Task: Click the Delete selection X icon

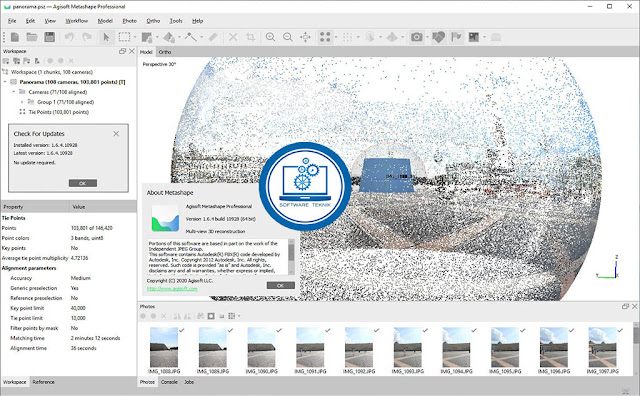Action: click(x=233, y=37)
